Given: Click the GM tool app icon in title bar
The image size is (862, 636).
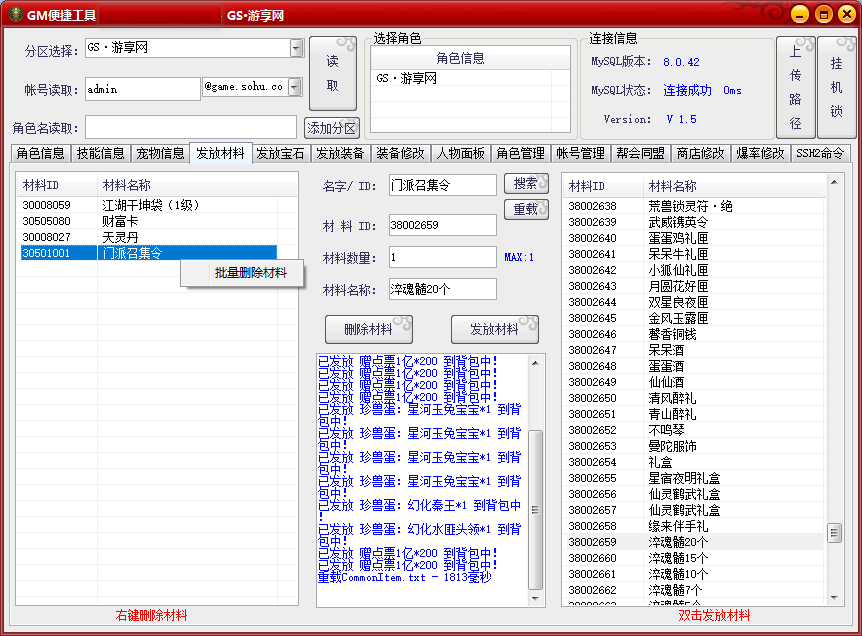Looking at the screenshot, I should click(x=15, y=14).
